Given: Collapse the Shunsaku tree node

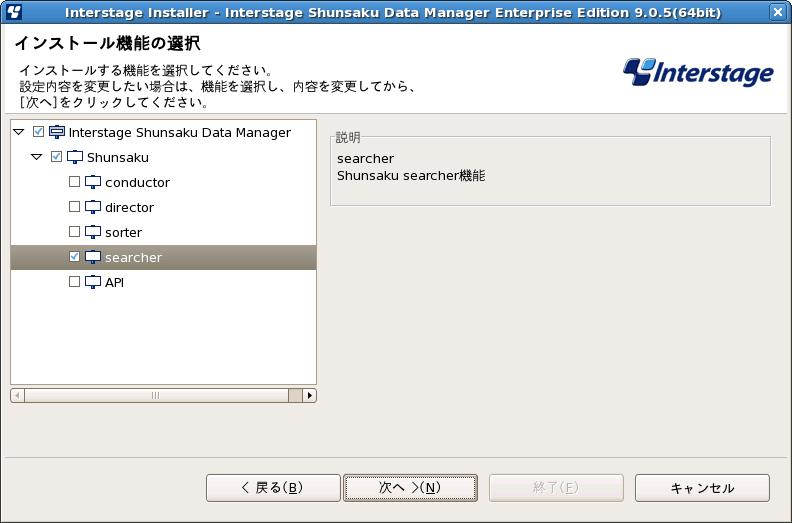Looking at the screenshot, I should pyautogui.click(x=37, y=157).
